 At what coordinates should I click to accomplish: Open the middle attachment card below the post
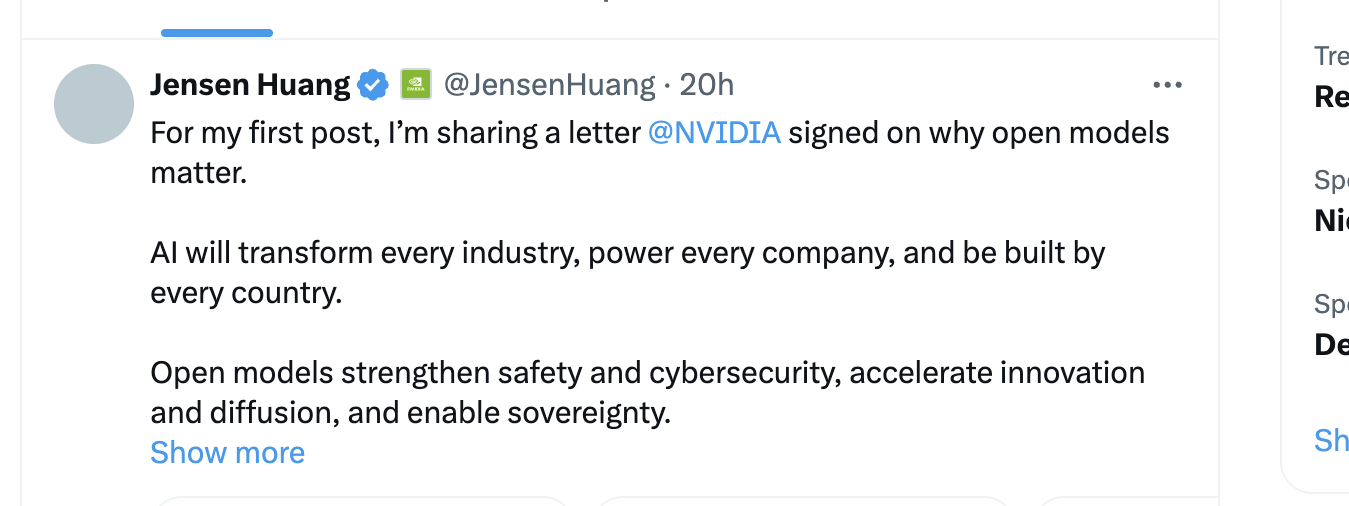[x=803, y=501]
